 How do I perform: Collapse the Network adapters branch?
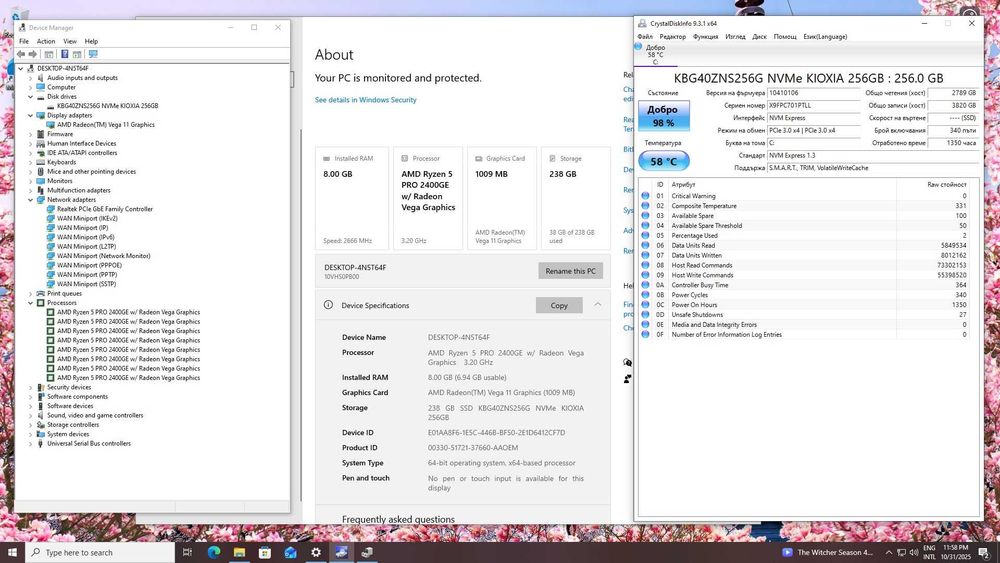pos(30,200)
